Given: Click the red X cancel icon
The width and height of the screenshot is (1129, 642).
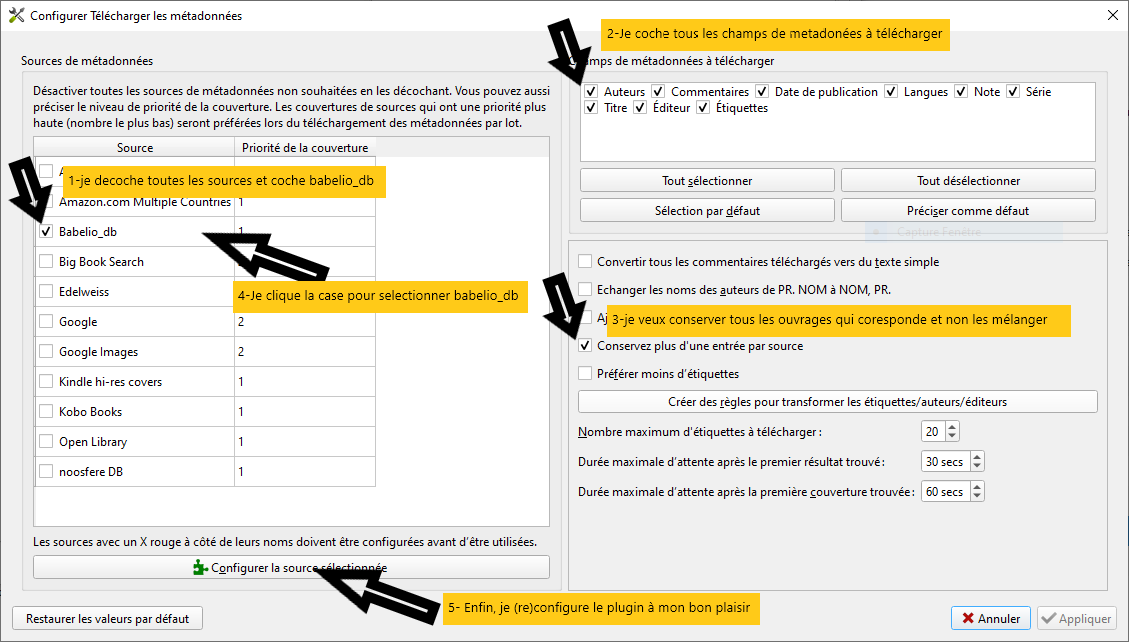Looking at the screenshot, I should click(968, 618).
